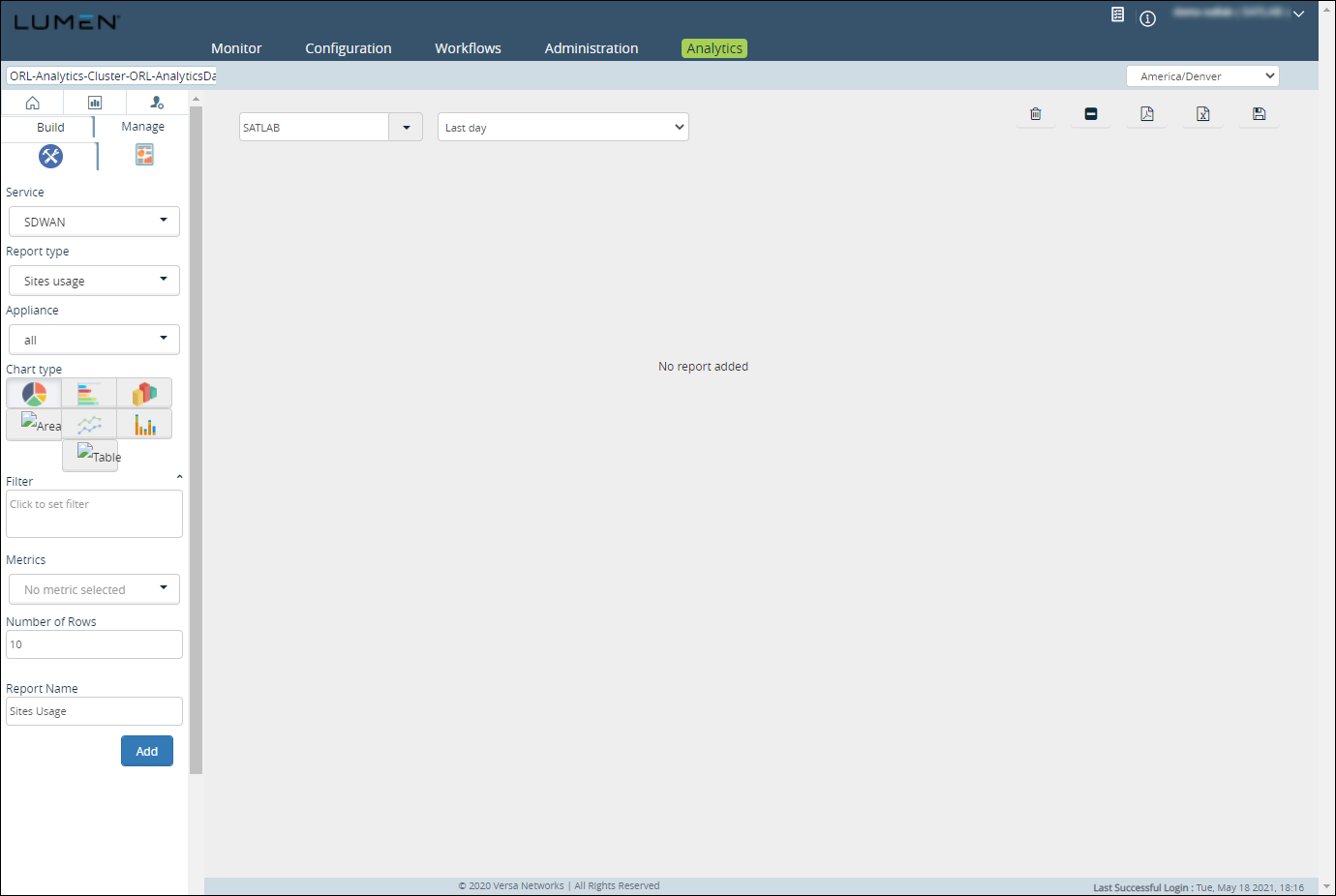Choose the horizontal bar chart type
Viewport: 1336px width, 896px height.
(x=88, y=393)
